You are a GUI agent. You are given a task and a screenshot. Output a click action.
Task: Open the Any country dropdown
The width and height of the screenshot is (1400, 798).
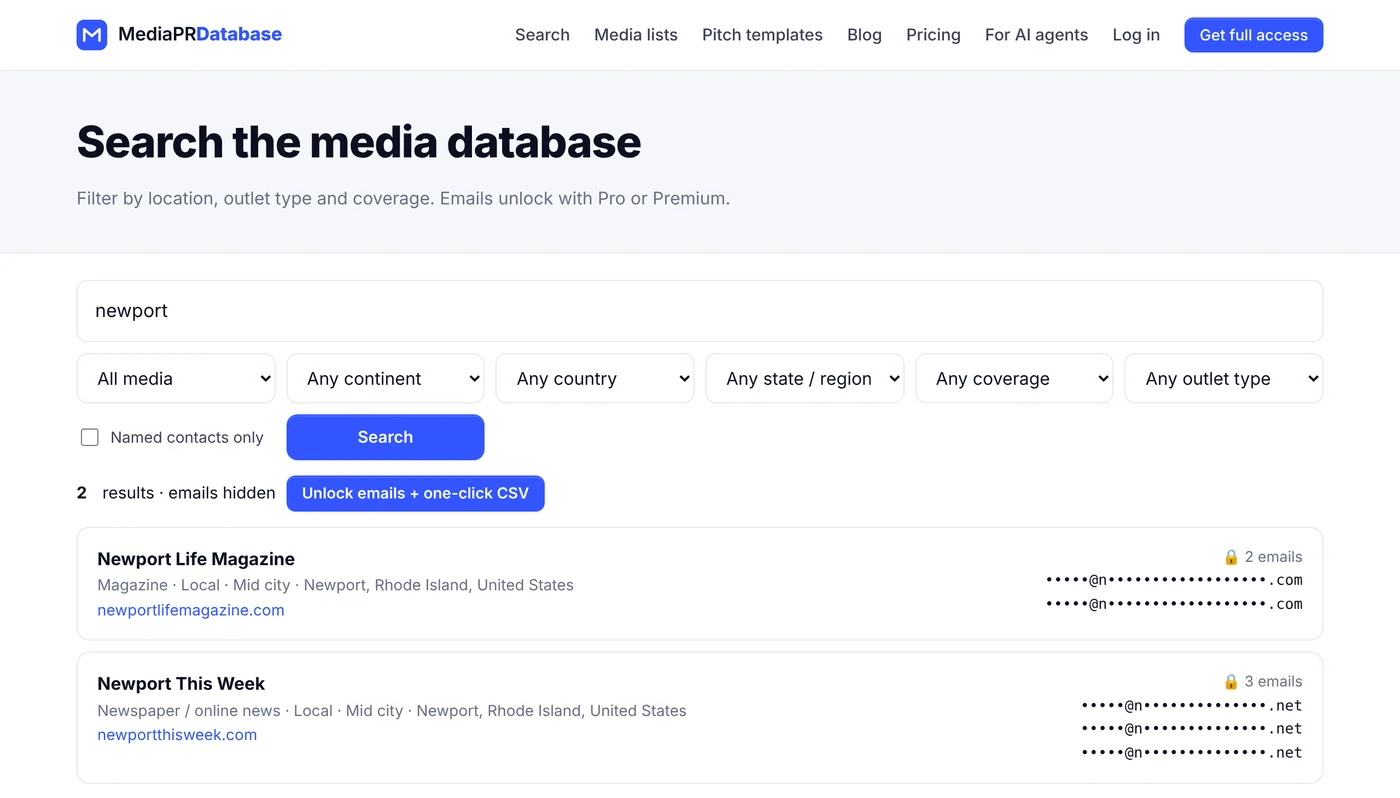(595, 378)
